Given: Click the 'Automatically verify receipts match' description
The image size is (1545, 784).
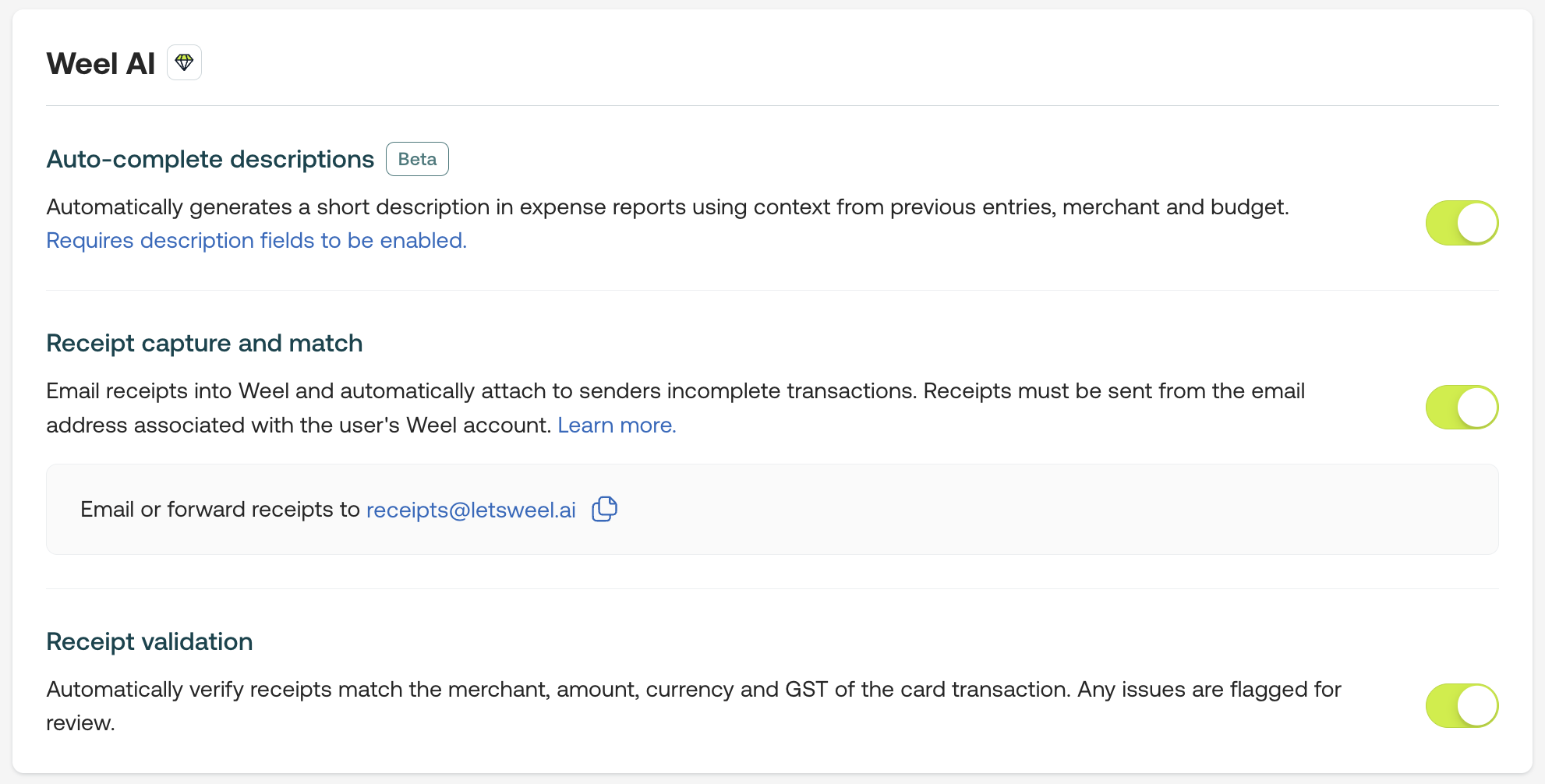Looking at the screenshot, I should tap(693, 690).
